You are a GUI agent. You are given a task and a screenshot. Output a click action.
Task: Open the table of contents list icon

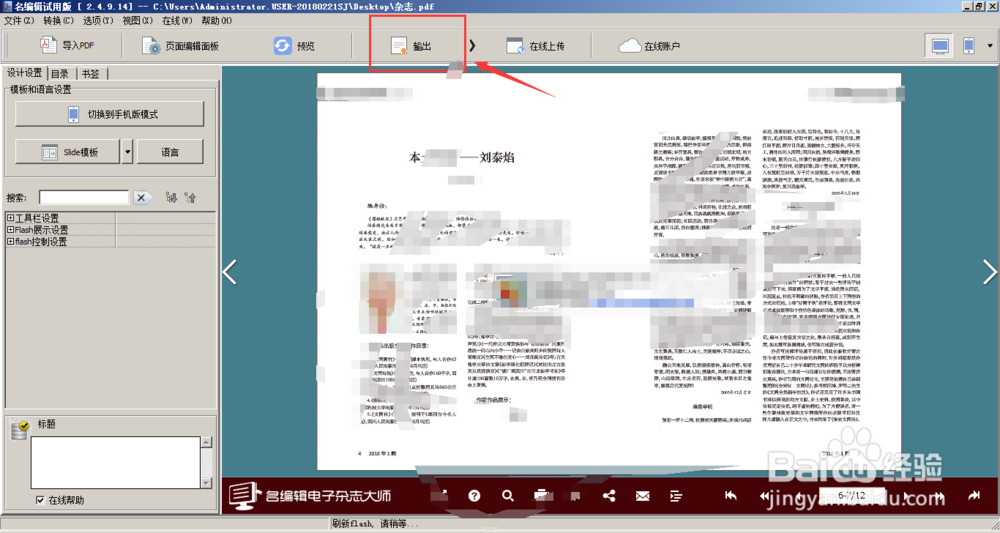pyautogui.click(x=677, y=495)
